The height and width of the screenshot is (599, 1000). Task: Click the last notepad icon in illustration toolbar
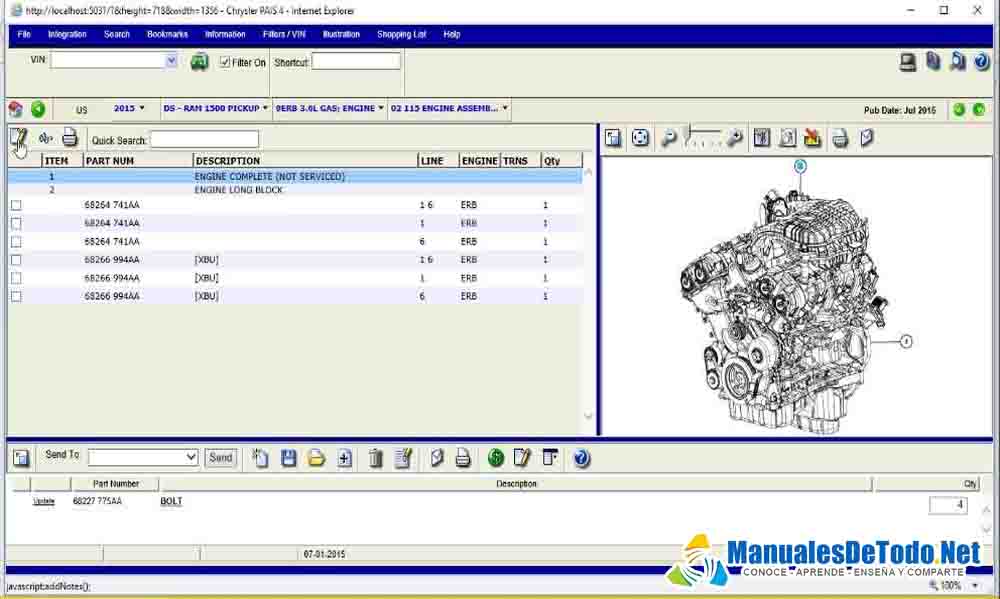[867, 138]
